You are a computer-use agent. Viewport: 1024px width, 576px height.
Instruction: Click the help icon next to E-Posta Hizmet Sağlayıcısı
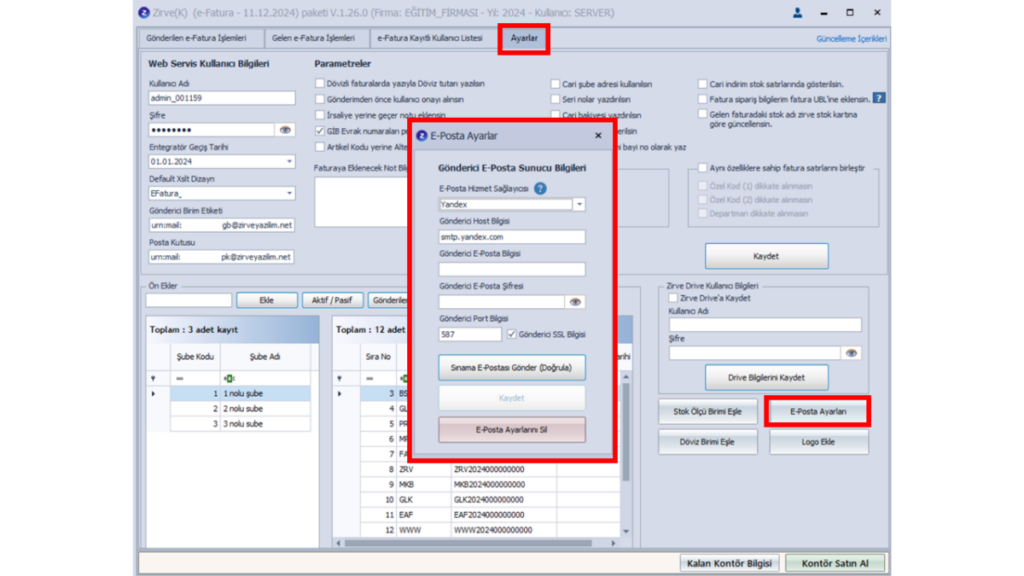(540, 188)
